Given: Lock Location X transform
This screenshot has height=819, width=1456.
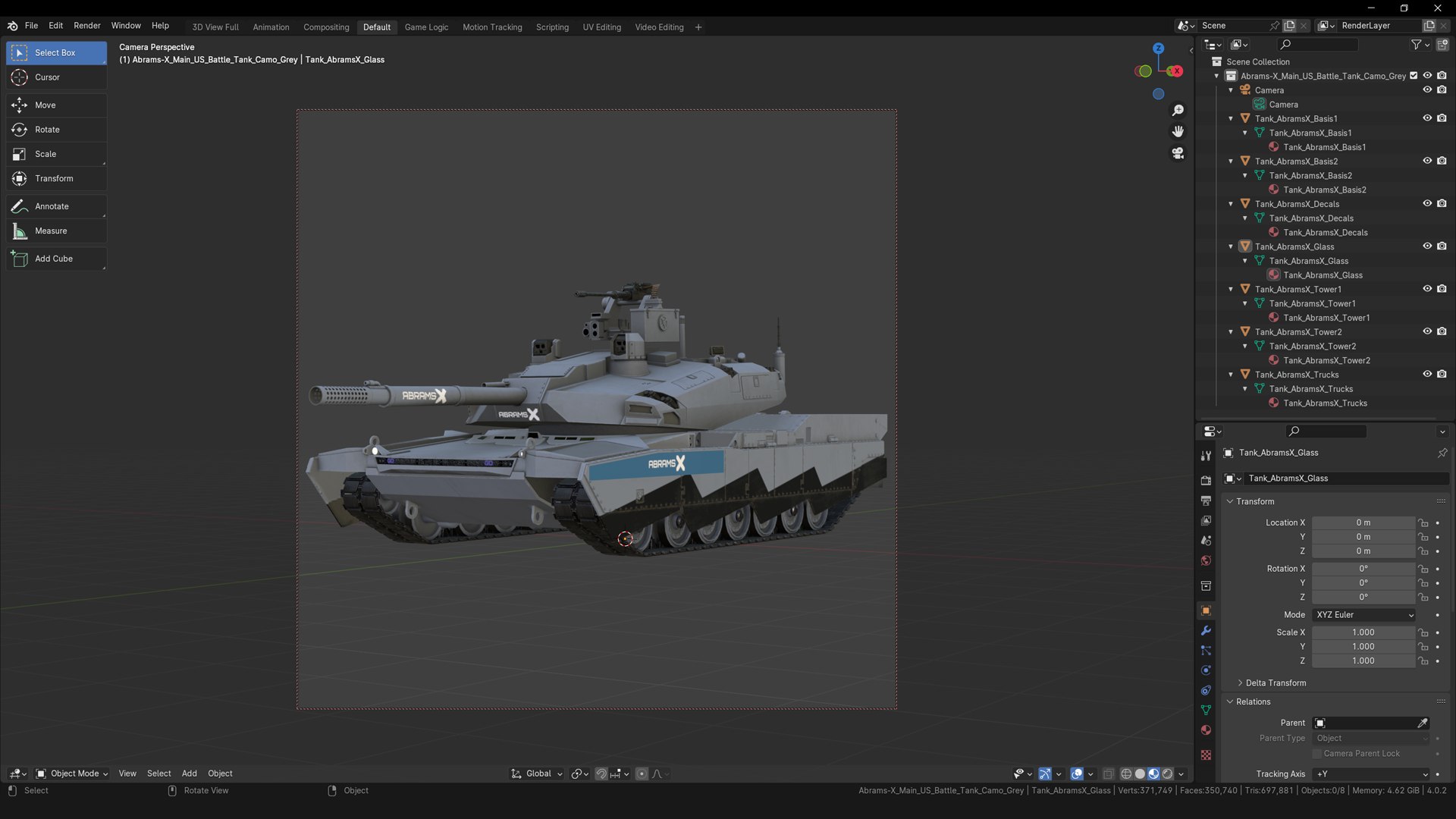Looking at the screenshot, I should (x=1423, y=523).
